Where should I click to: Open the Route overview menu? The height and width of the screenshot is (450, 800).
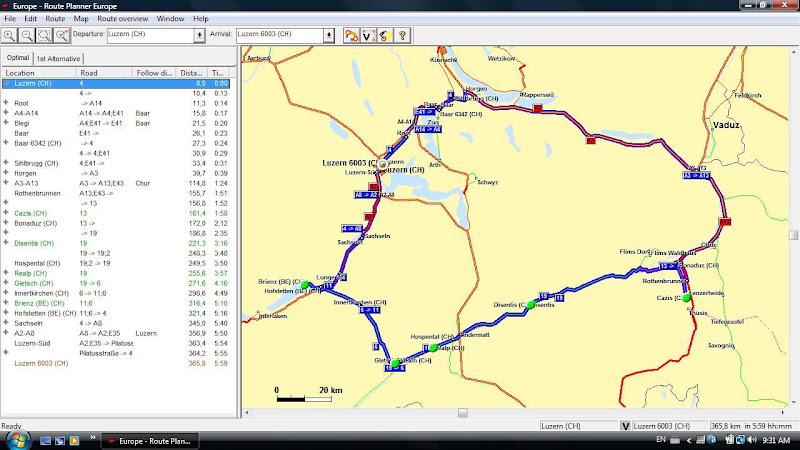coord(122,18)
